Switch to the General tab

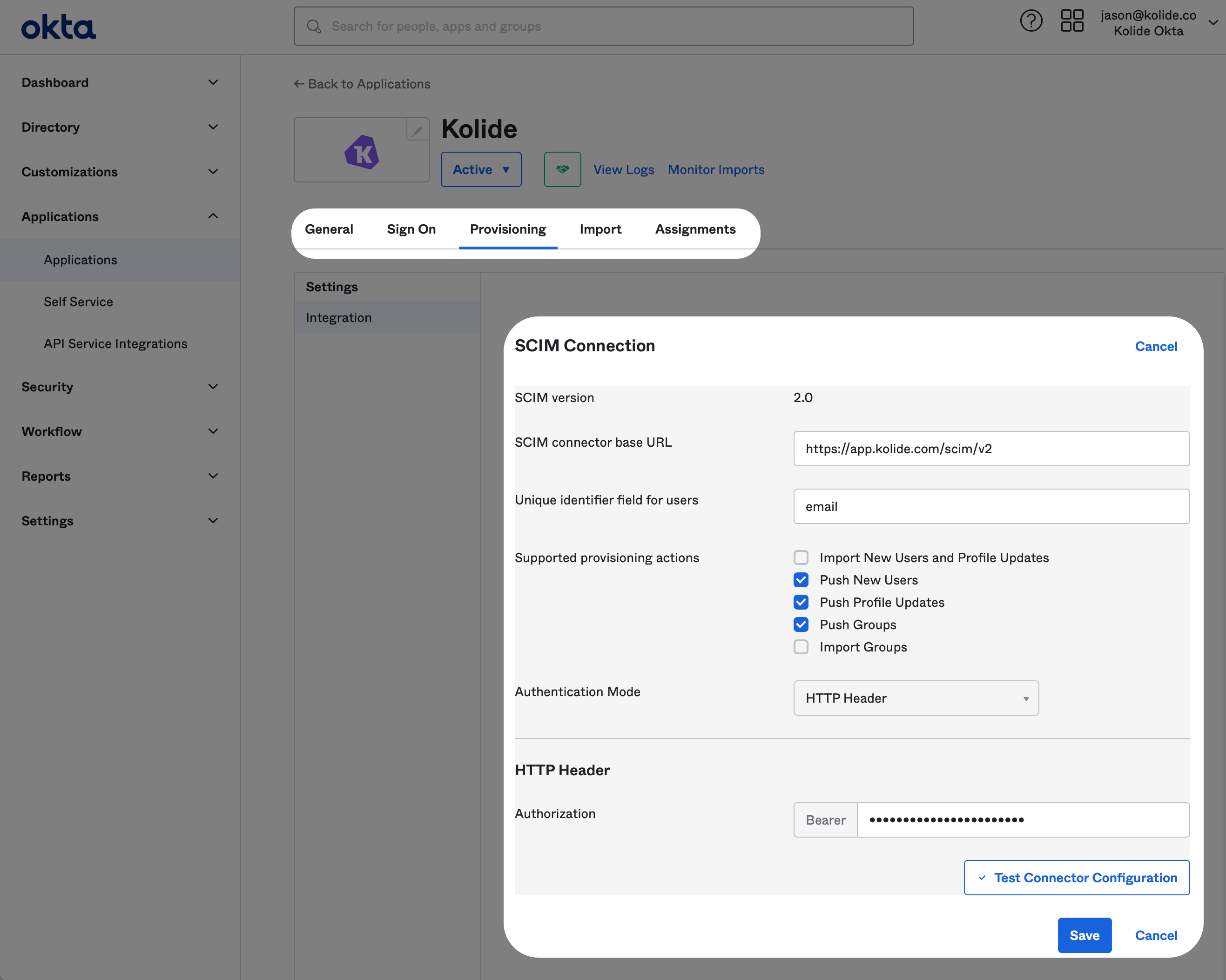[329, 229]
